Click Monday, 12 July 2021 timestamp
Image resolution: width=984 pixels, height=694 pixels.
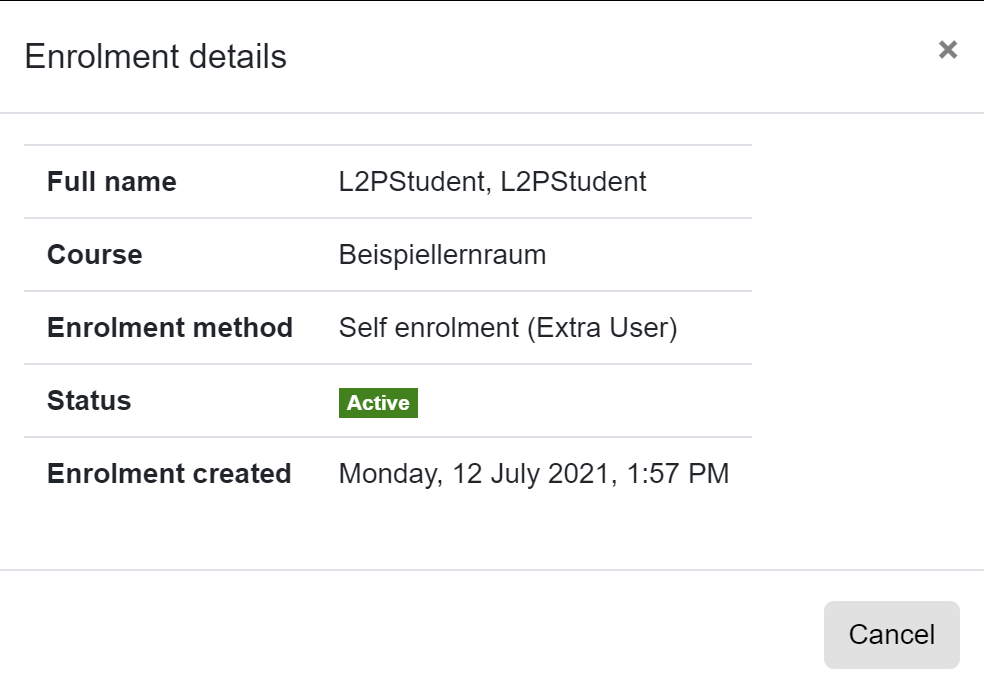[x=535, y=473]
